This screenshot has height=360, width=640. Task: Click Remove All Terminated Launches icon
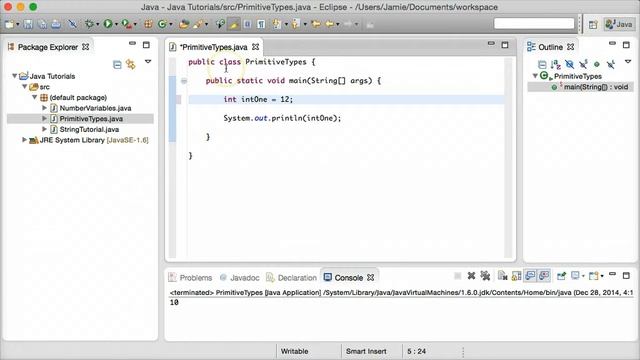pos(485,276)
